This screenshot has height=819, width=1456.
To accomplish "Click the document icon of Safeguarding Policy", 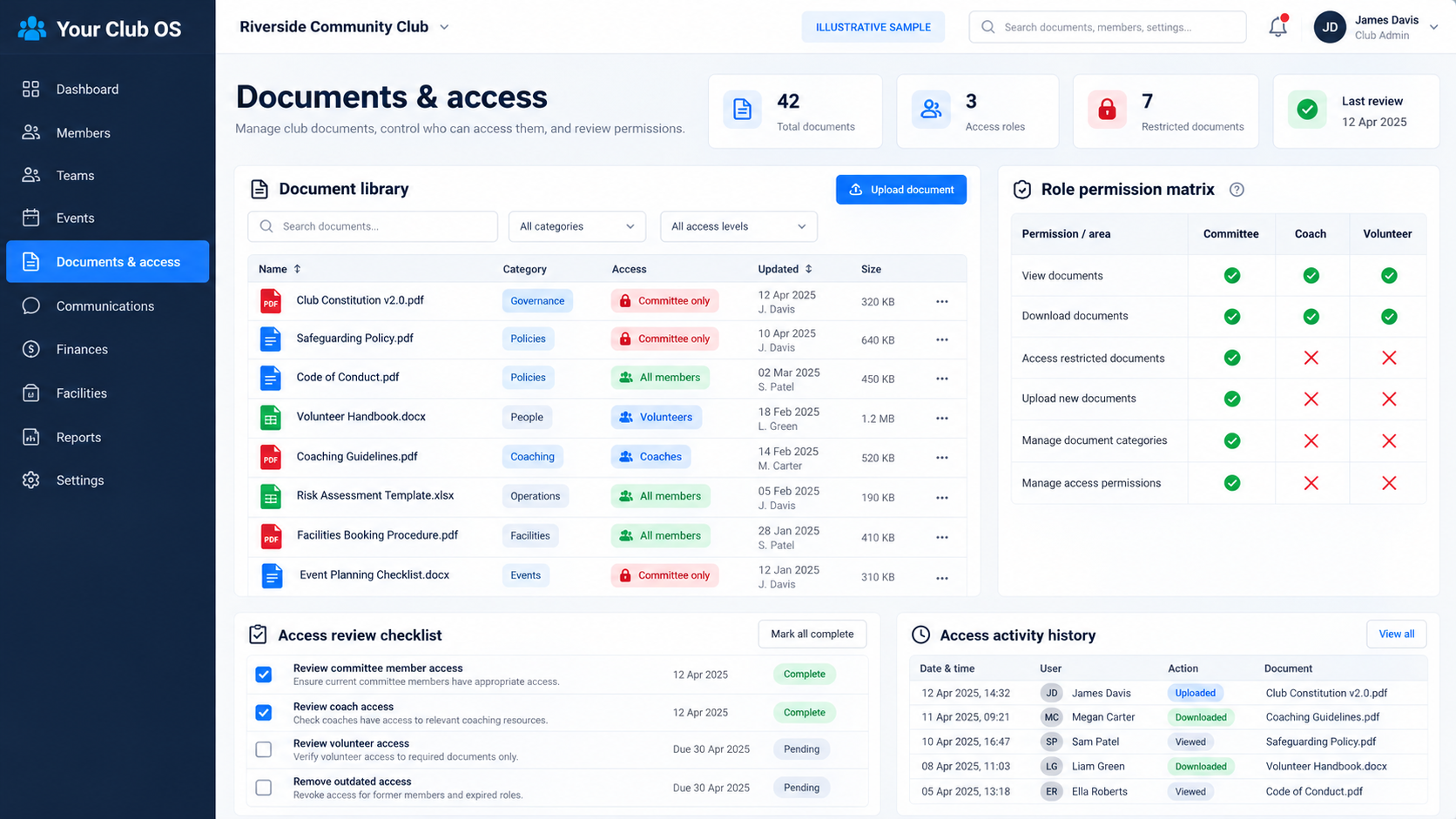I will 271,339.
